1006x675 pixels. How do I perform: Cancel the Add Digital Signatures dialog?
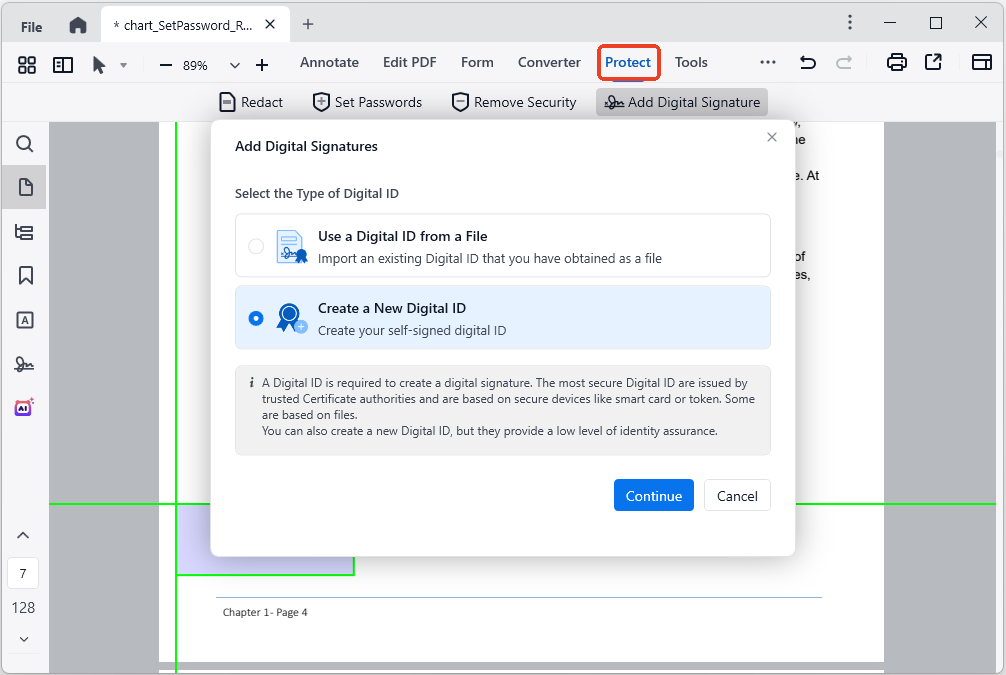(x=737, y=495)
